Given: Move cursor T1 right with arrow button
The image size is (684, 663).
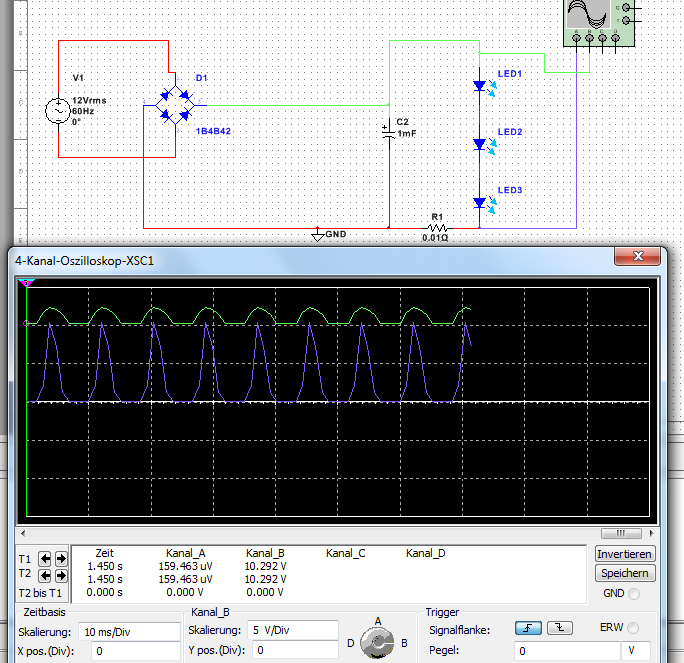Looking at the screenshot, I should 62,558.
